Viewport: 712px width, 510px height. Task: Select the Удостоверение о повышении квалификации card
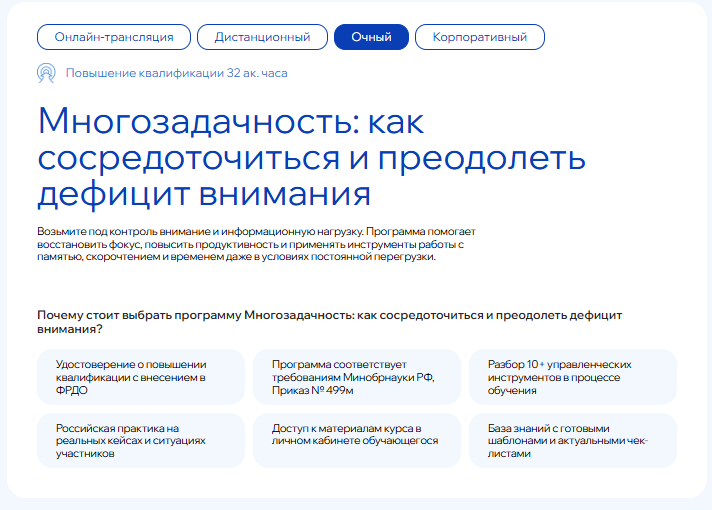pos(141,377)
